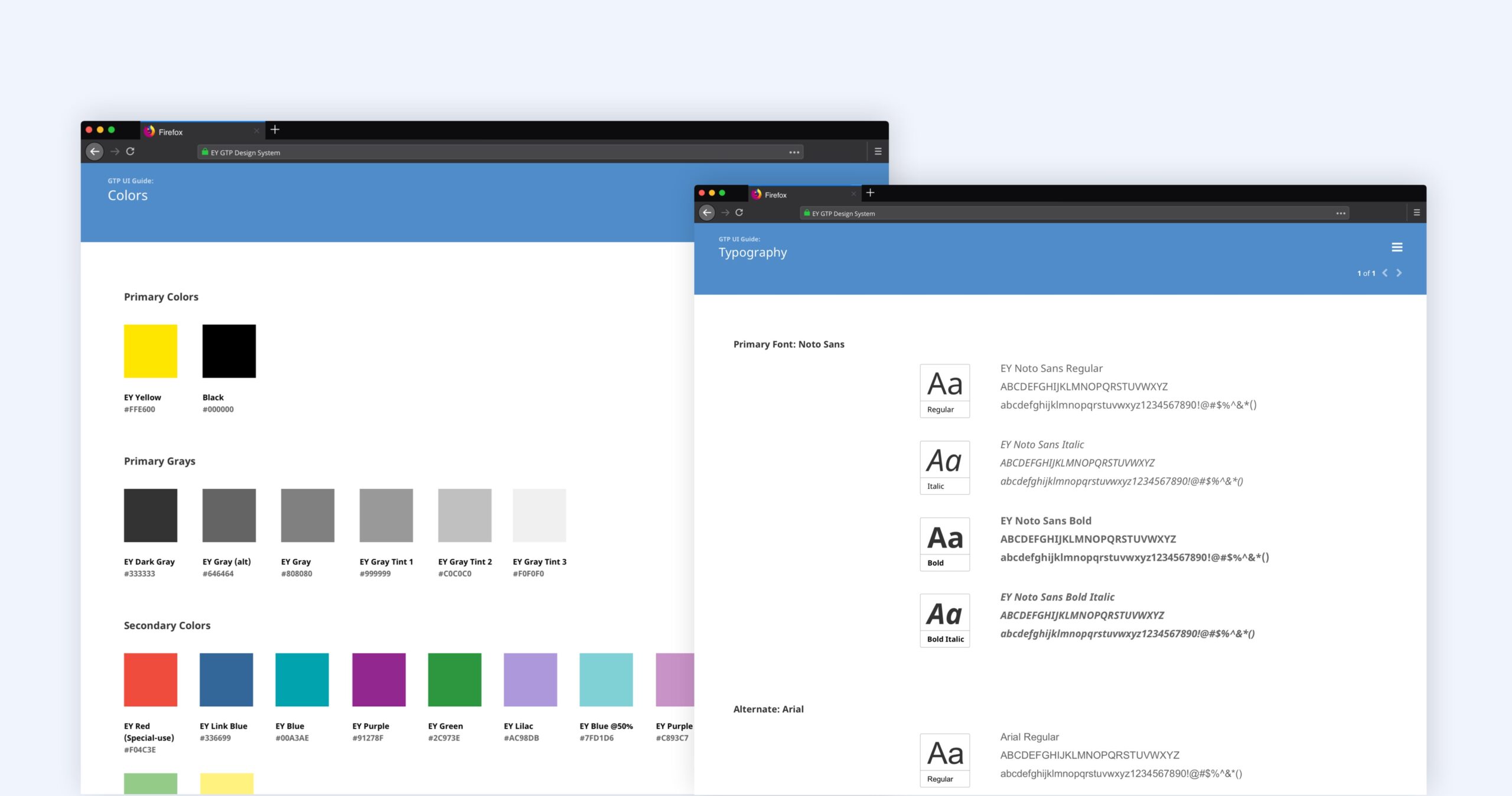Click reload icon in Colors browser window
Screen dimensions: 1512x796
point(131,152)
